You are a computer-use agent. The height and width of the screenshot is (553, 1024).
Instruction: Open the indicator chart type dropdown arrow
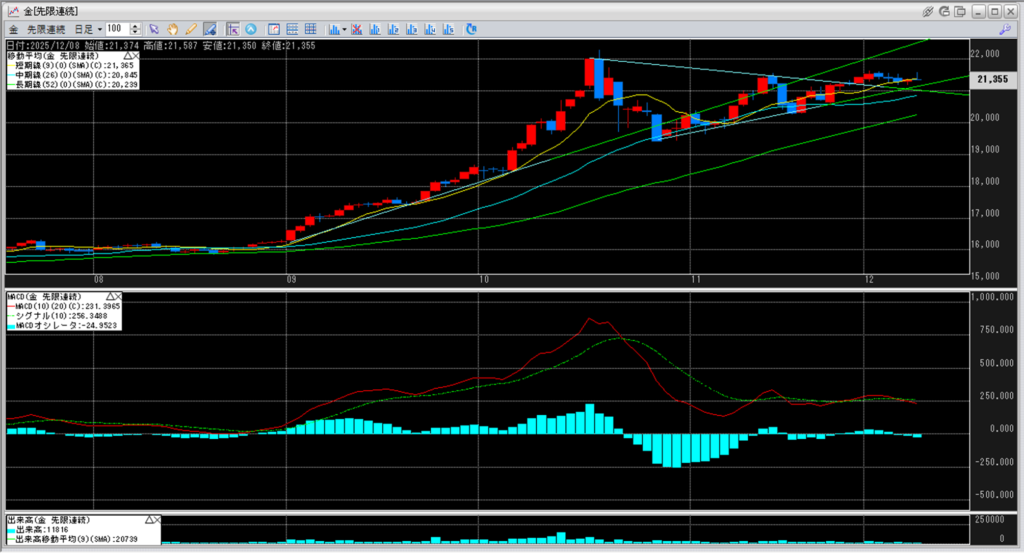343,29
